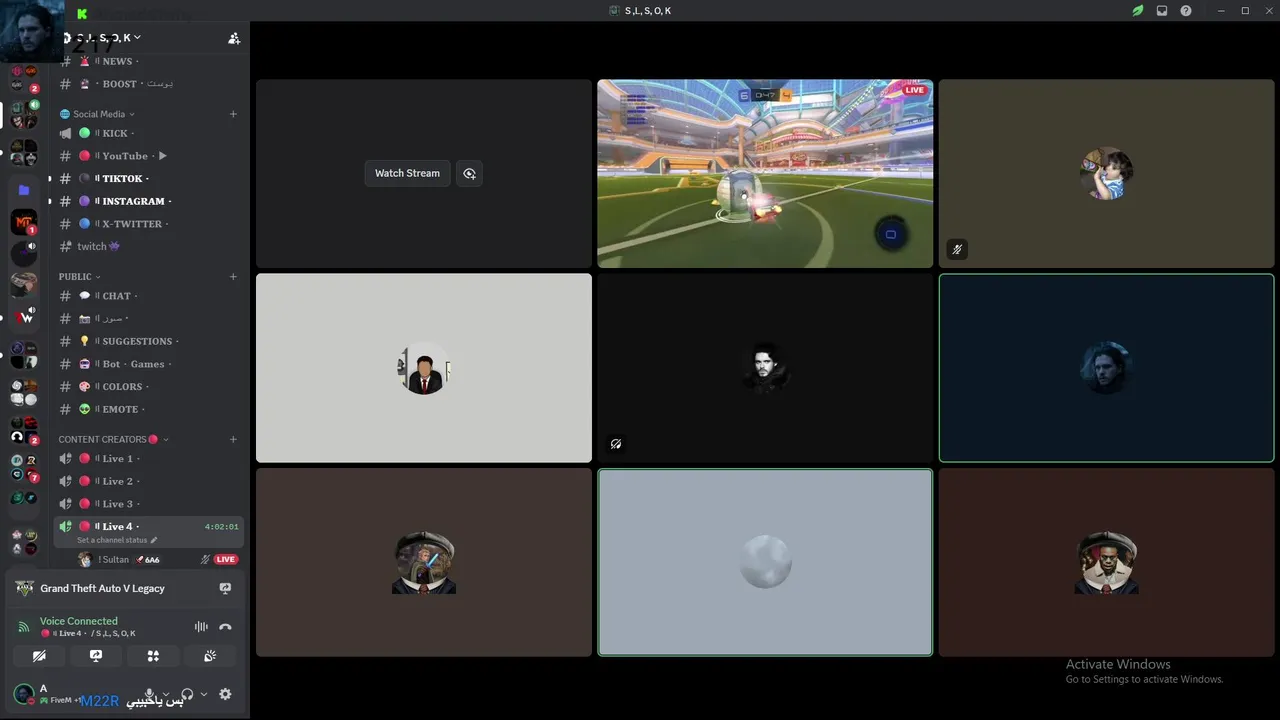1280x720 pixels.
Task: Disconnect from voice with phone icon
Action: (225, 627)
